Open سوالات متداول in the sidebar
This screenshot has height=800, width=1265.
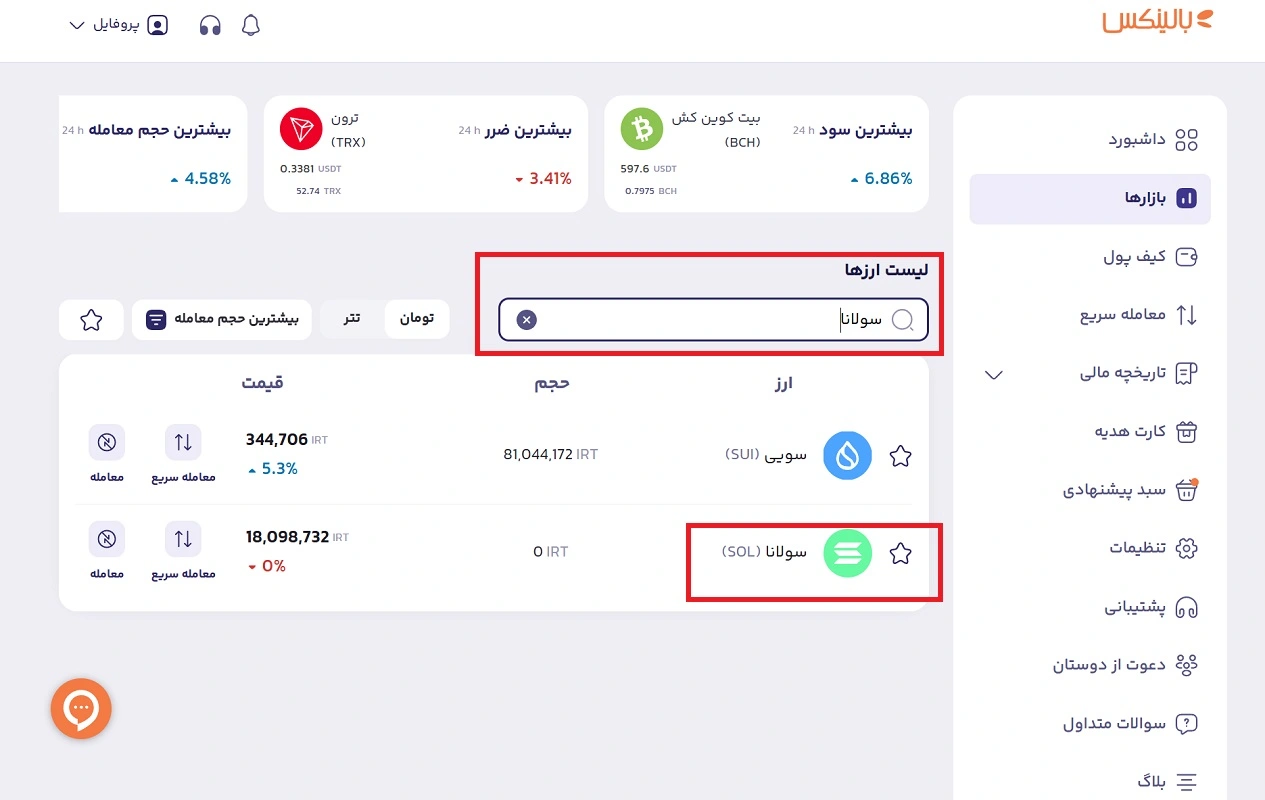tap(1090, 724)
